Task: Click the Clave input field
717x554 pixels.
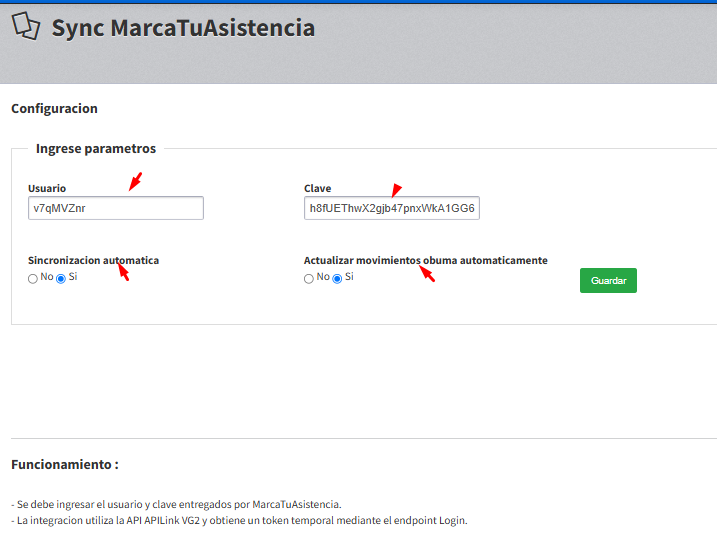Action: click(x=392, y=208)
